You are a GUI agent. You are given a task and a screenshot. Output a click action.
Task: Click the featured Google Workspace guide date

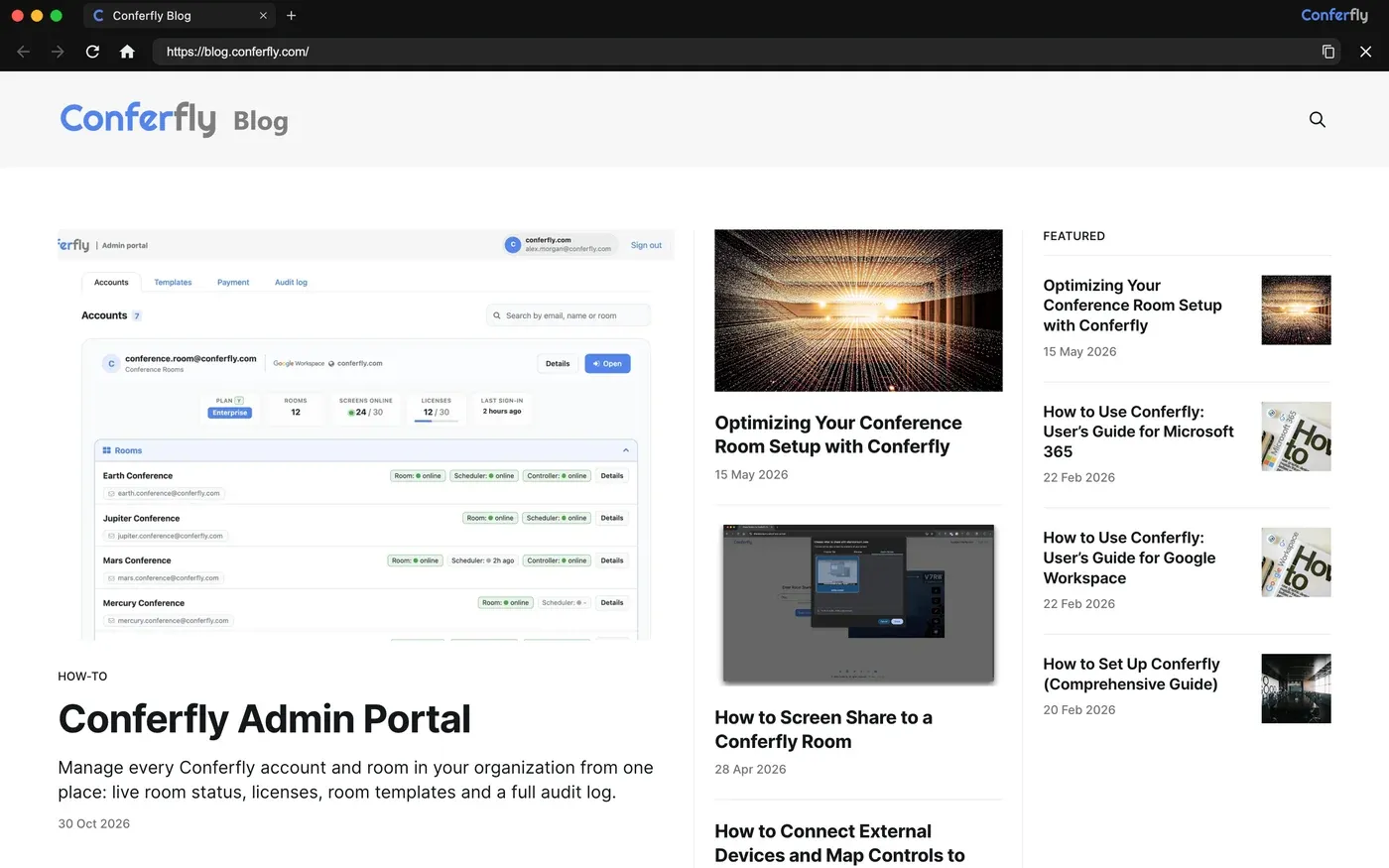click(1079, 604)
